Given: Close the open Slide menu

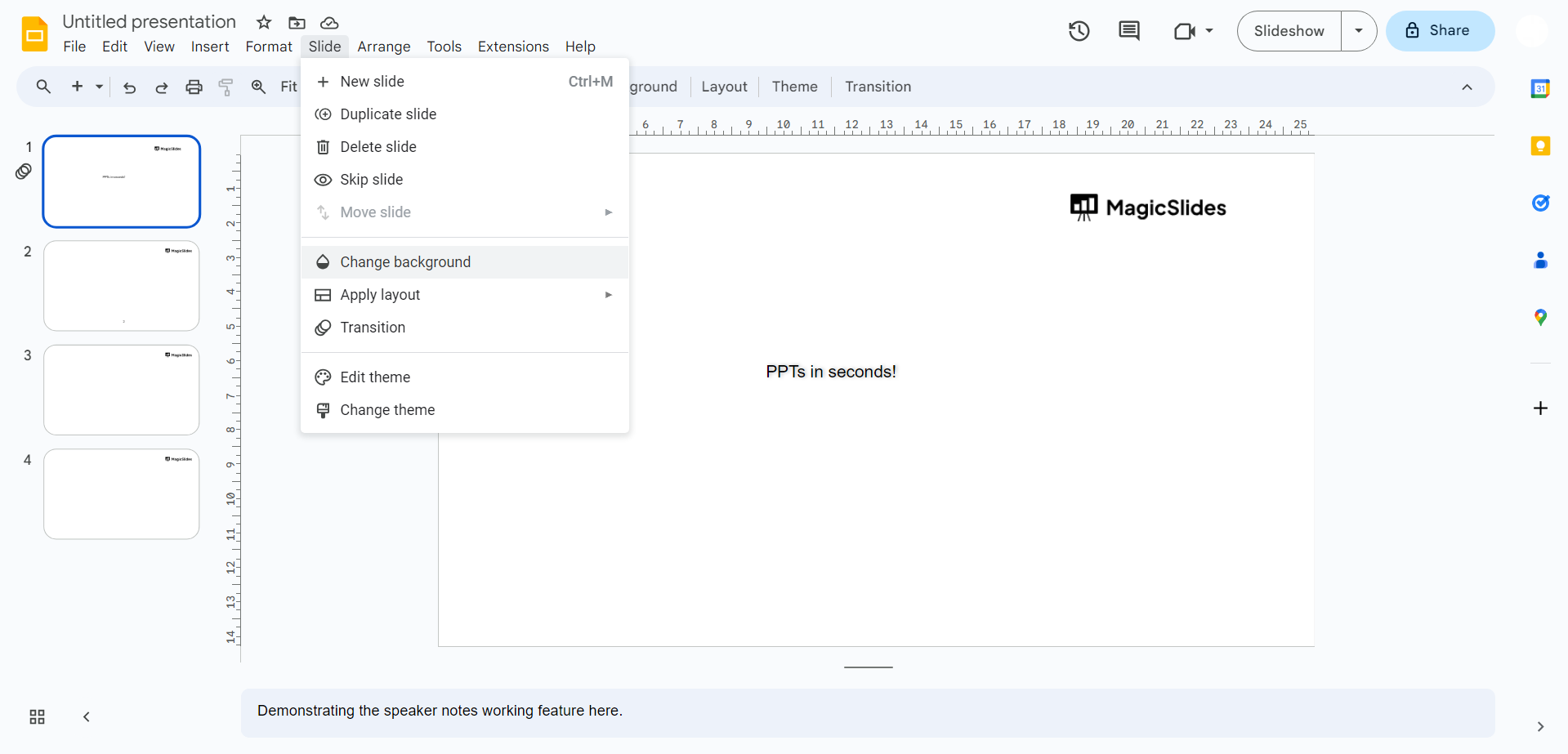Looking at the screenshot, I should (x=324, y=47).
